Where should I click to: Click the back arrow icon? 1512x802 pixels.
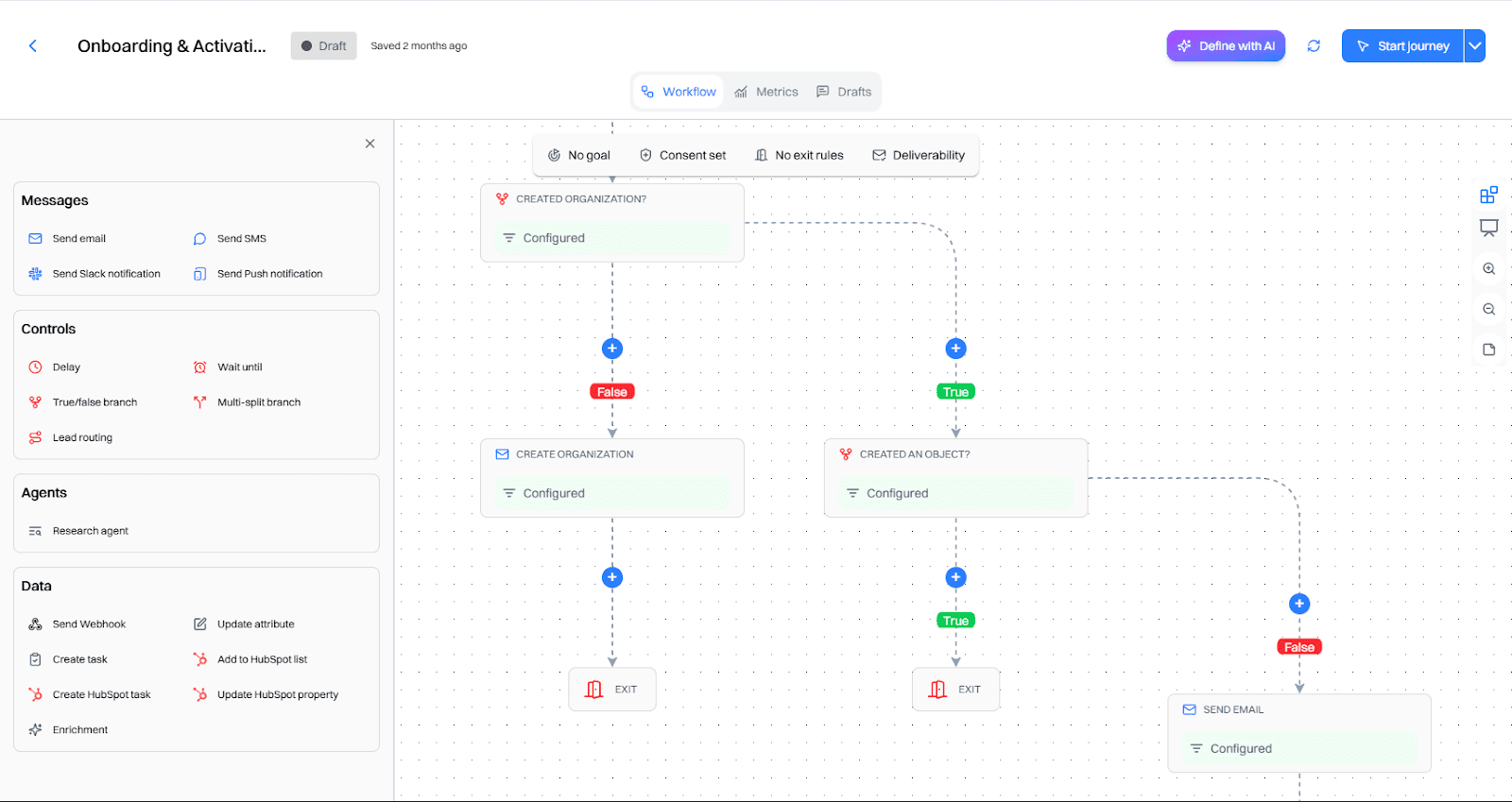point(33,45)
